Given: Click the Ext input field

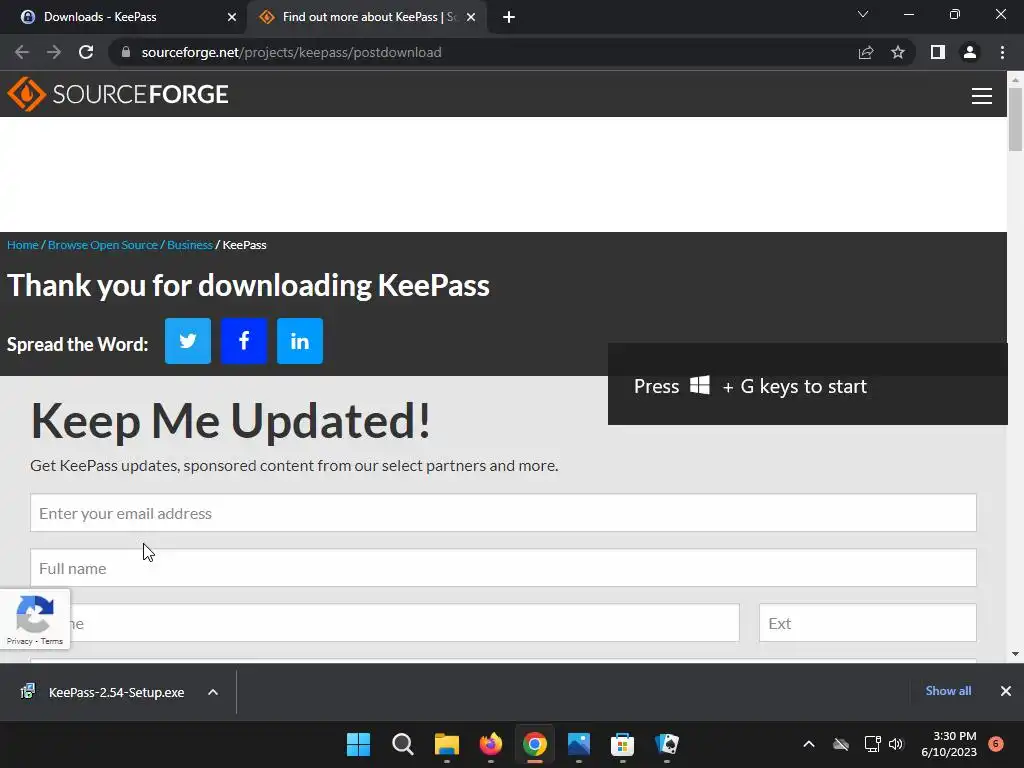Looking at the screenshot, I should click(x=868, y=622).
